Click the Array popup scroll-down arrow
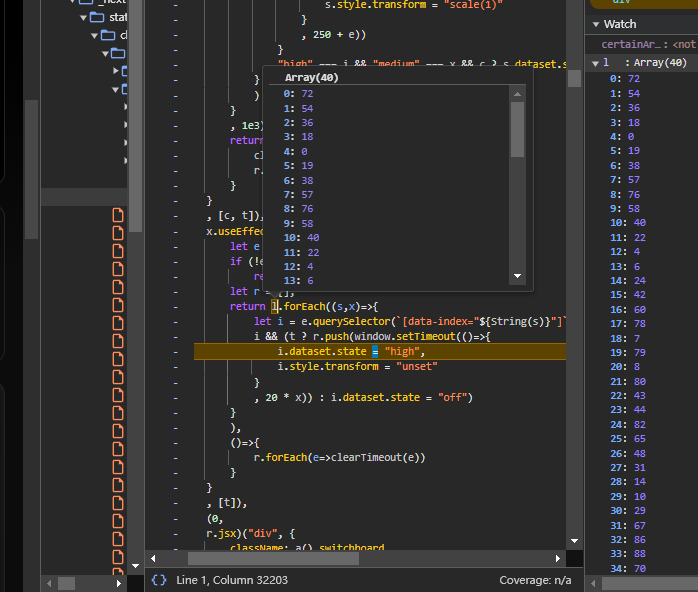 click(517, 275)
